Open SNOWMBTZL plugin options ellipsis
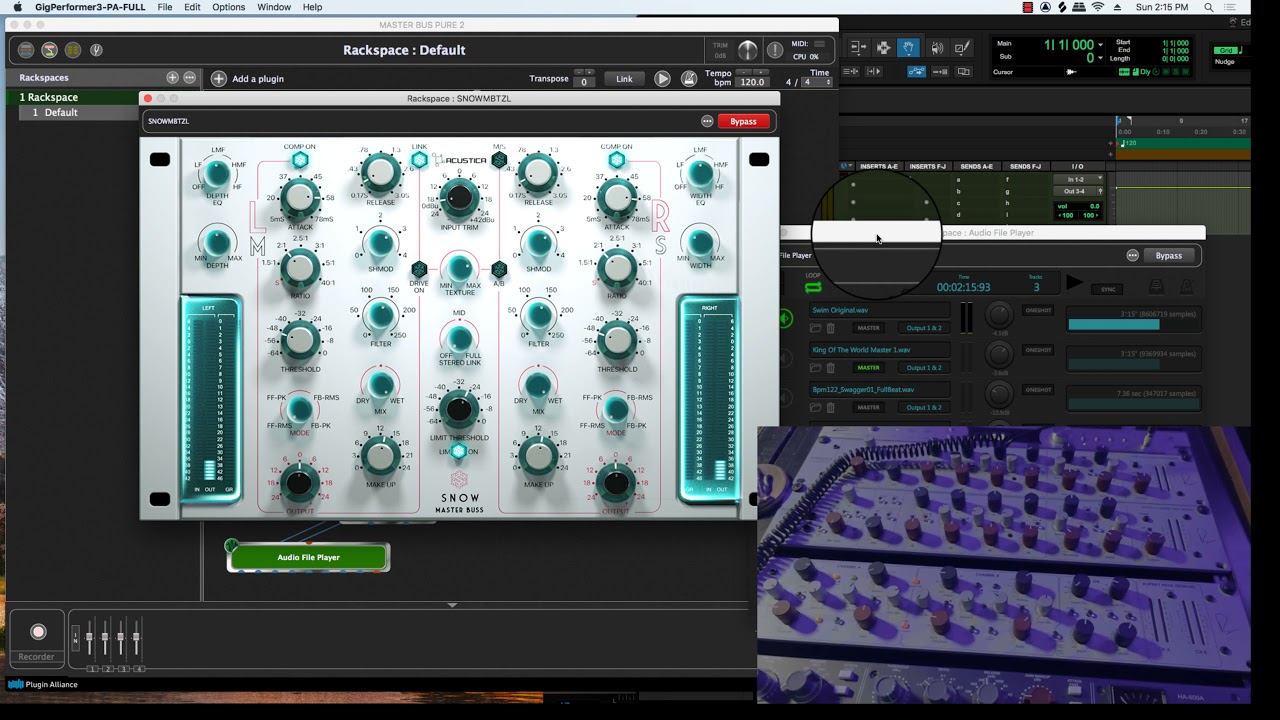This screenshot has width=1280, height=720. tap(707, 121)
